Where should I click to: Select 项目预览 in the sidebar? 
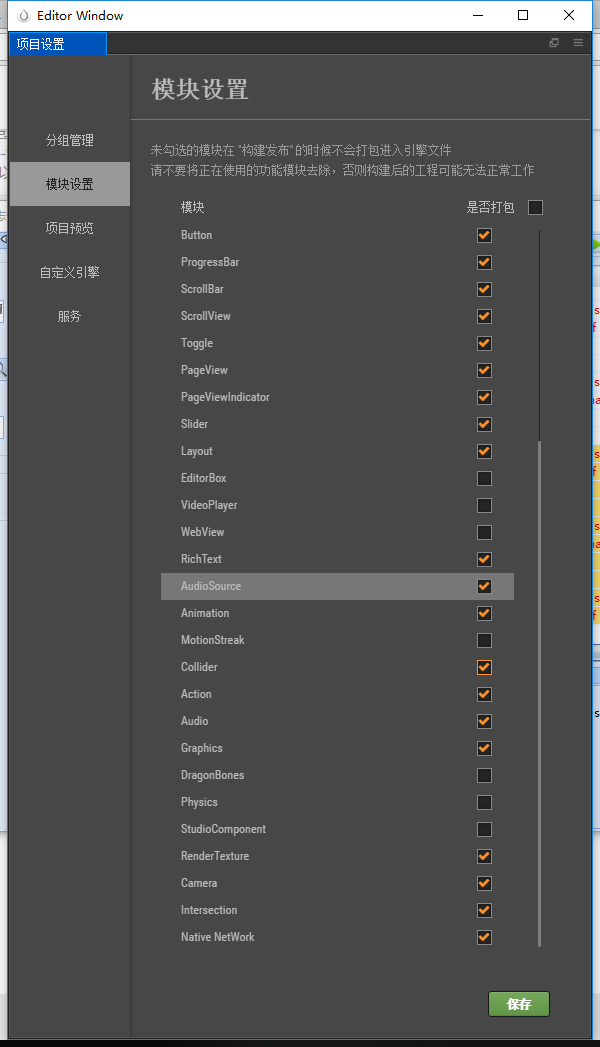click(x=70, y=228)
